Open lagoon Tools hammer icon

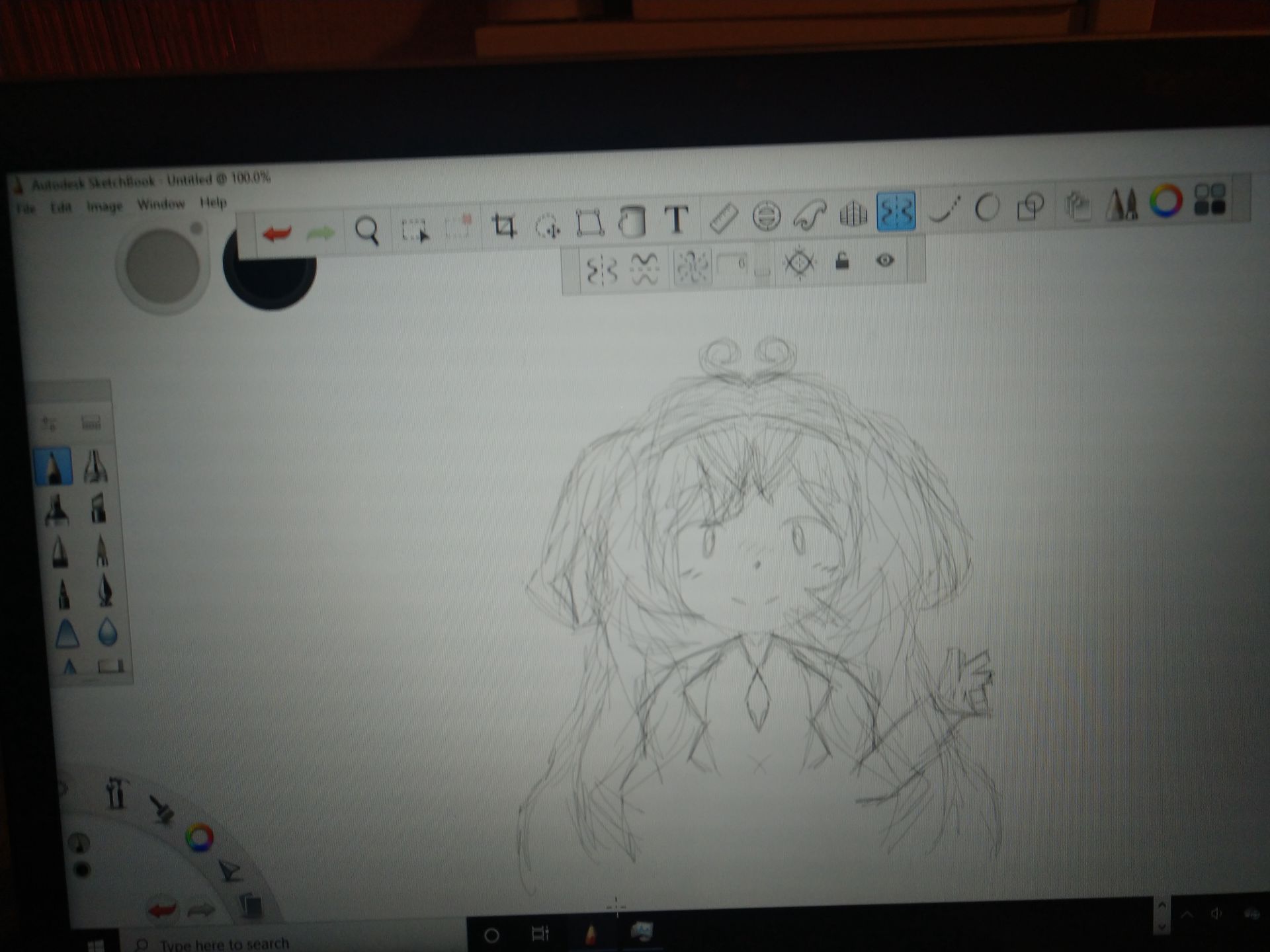pos(116,793)
